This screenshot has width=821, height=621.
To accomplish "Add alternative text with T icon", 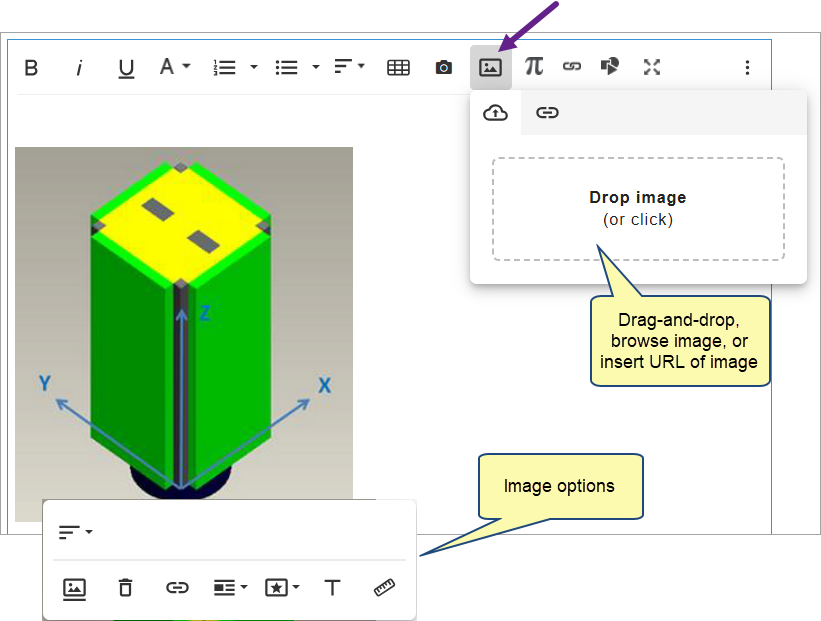I will 333,588.
